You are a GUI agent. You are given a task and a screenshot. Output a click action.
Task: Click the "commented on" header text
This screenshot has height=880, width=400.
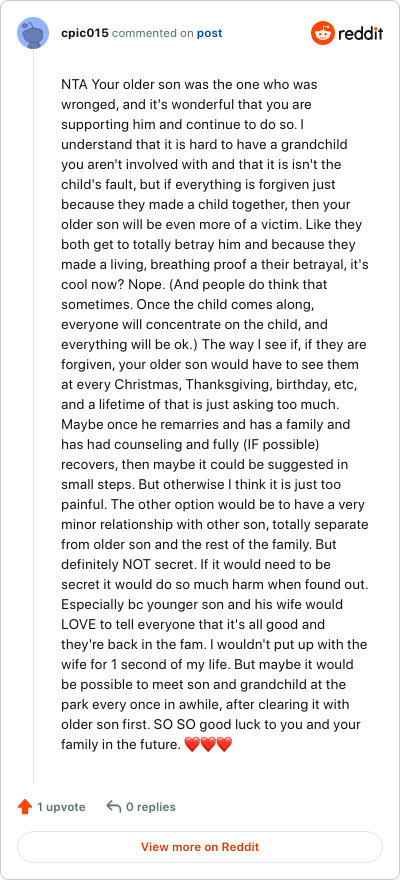(153, 33)
